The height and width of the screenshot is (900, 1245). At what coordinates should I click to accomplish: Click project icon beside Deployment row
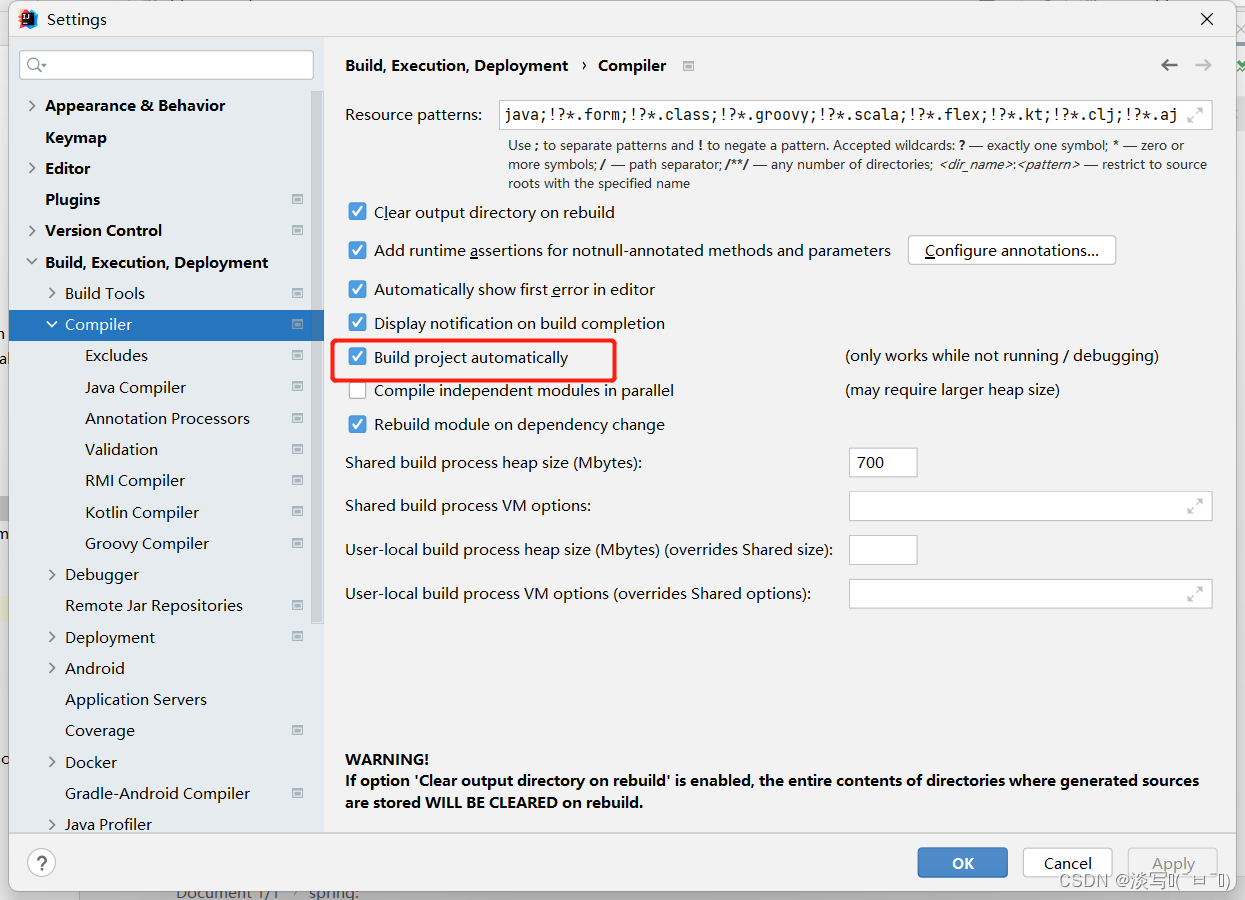297,637
